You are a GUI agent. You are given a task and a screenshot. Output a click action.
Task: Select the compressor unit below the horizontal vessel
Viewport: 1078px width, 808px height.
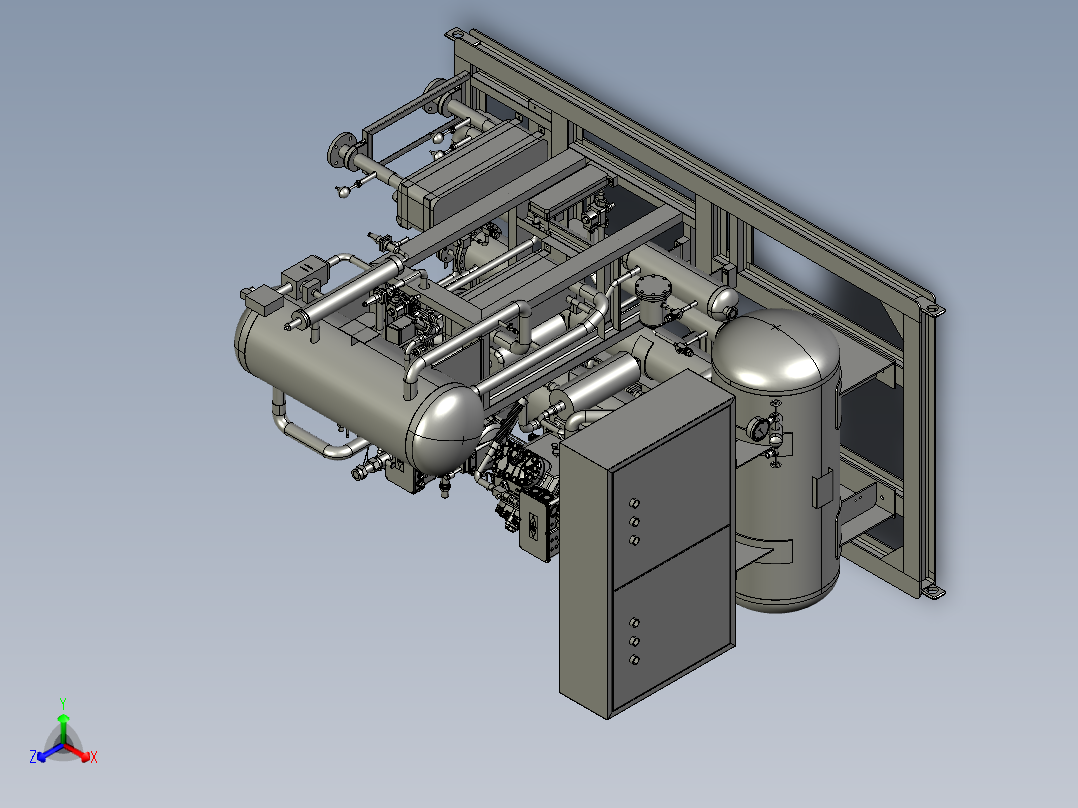[519, 481]
